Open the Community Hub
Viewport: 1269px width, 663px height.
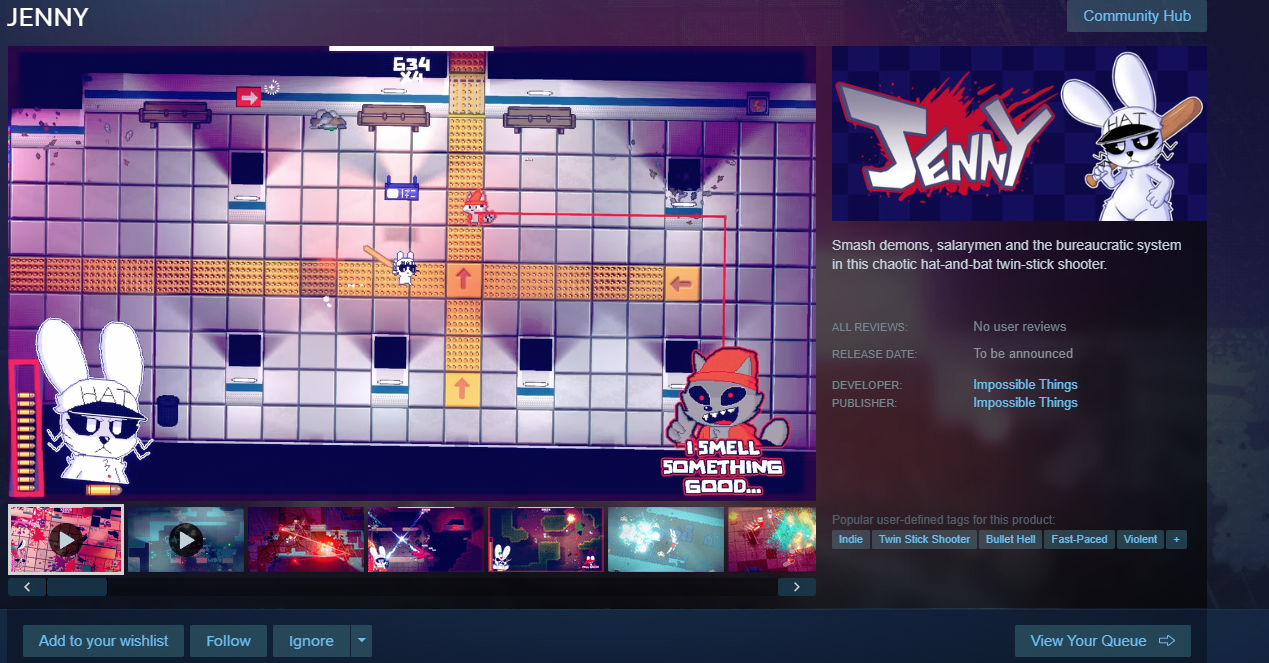click(x=1136, y=16)
